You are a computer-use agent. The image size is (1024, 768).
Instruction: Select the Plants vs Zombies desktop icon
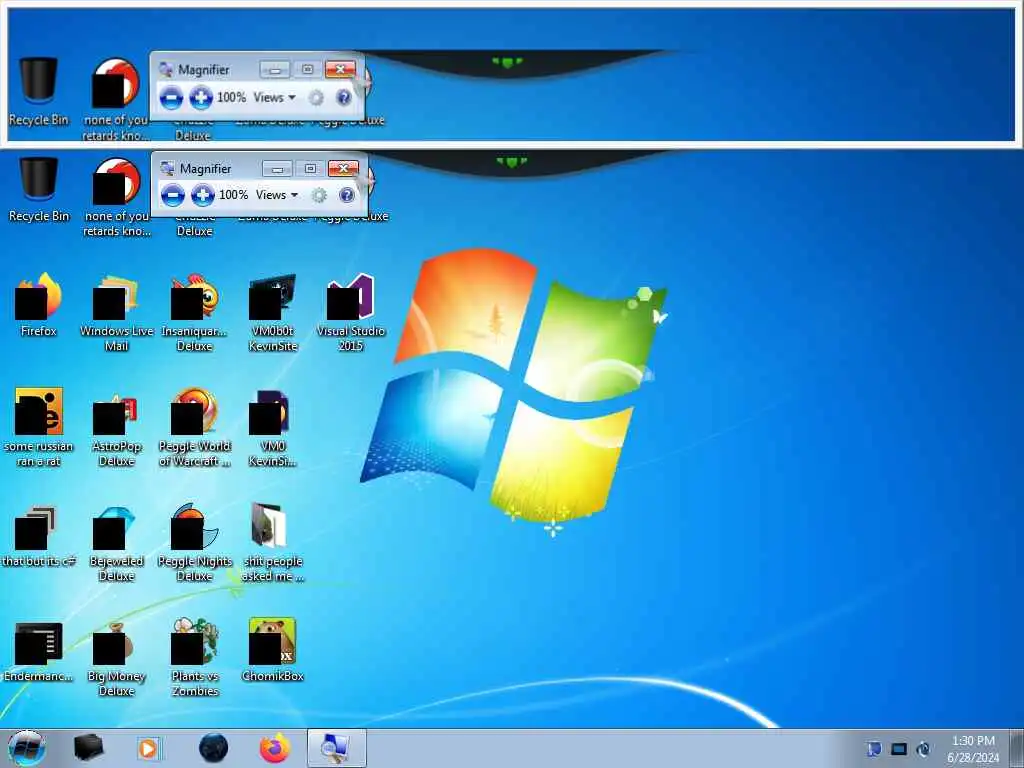[x=195, y=657]
